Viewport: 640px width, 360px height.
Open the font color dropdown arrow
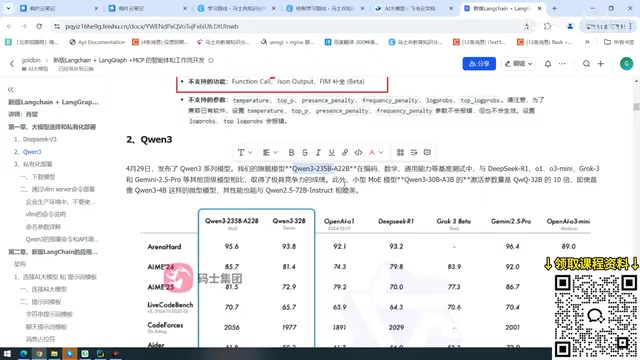click(381, 152)
